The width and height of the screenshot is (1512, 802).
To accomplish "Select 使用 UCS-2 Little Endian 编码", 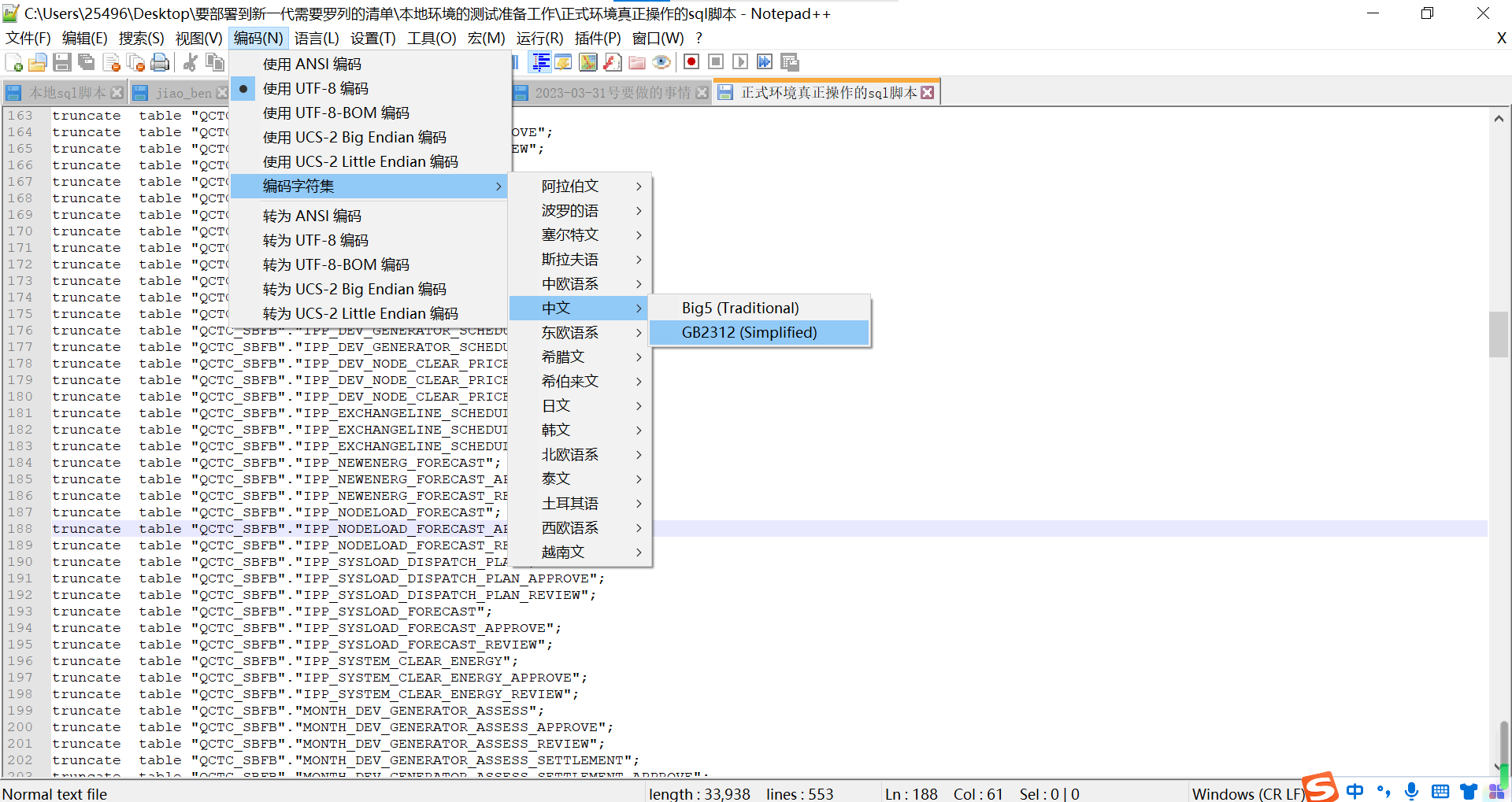I will point(370,161).
